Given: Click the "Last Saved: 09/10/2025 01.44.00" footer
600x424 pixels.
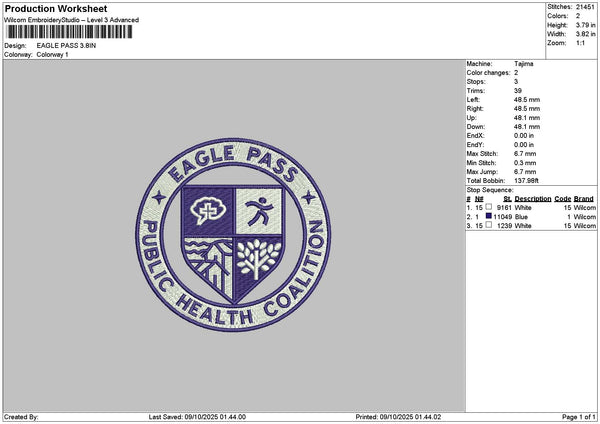Looking at the screenshot, I should tap(197, 417).
